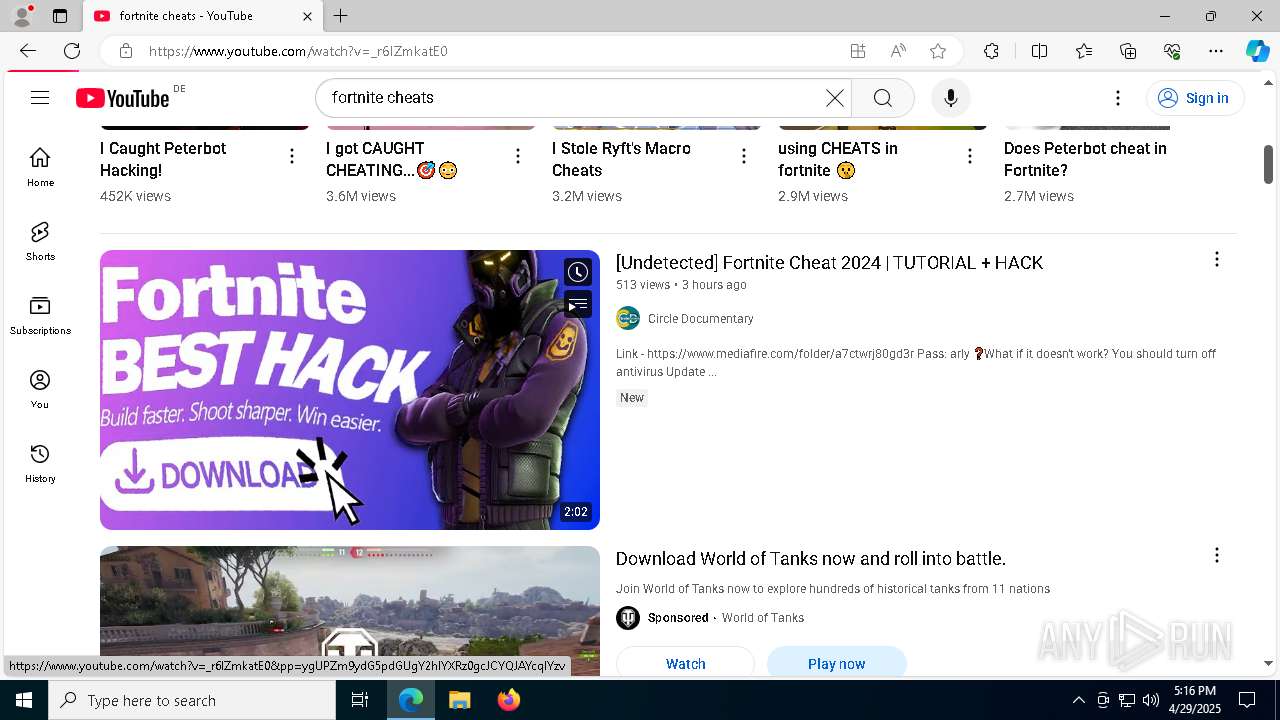Activate Read aloud in address bar

tap(898, 51)
